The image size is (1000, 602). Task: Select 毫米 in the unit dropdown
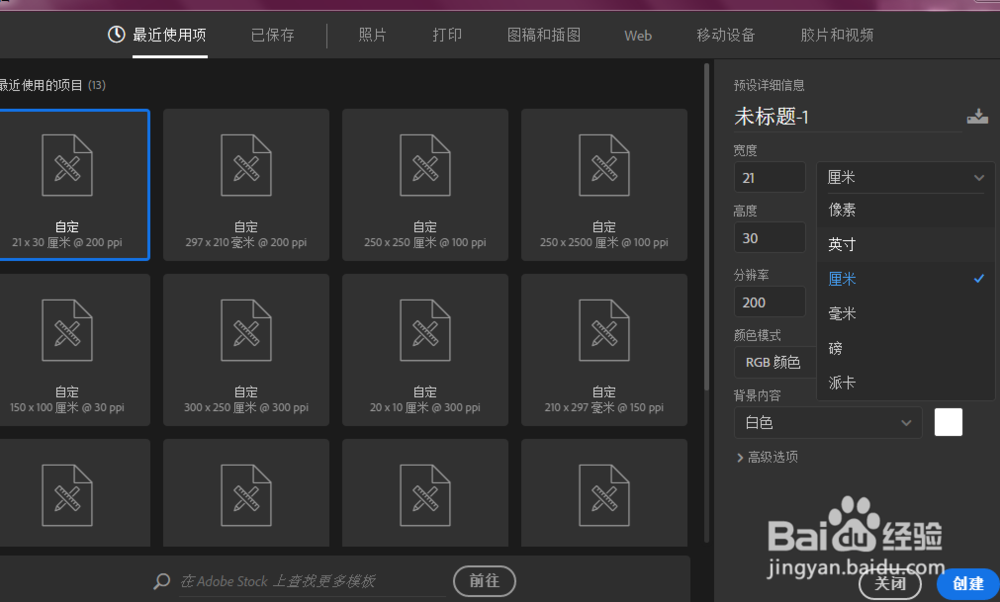click(843, 313)
